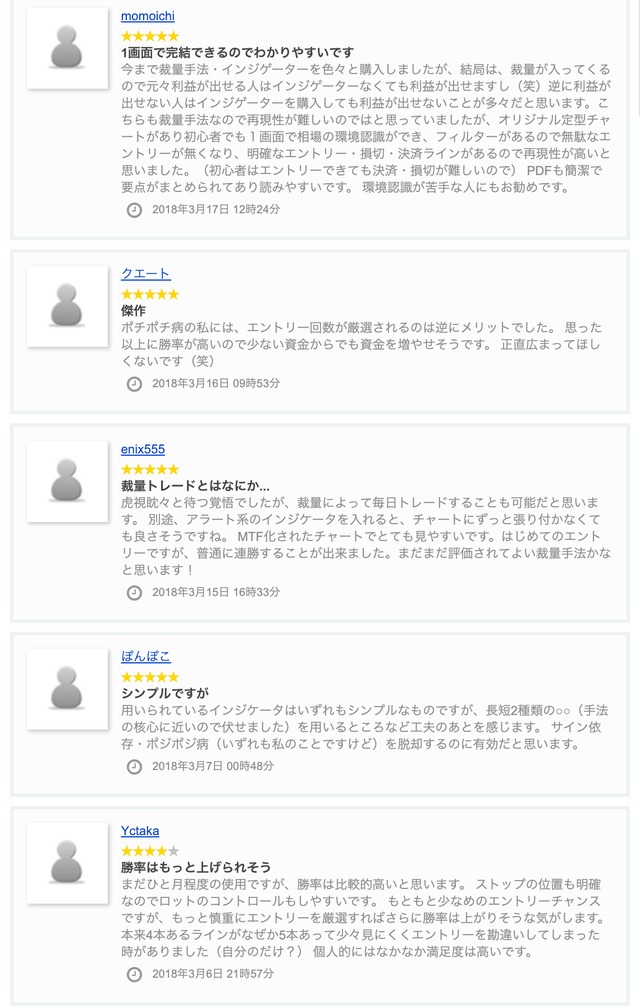This screenshot has width=640, height=1008.
Task: Click enix555's five-star rating
Action: [150, 469]
